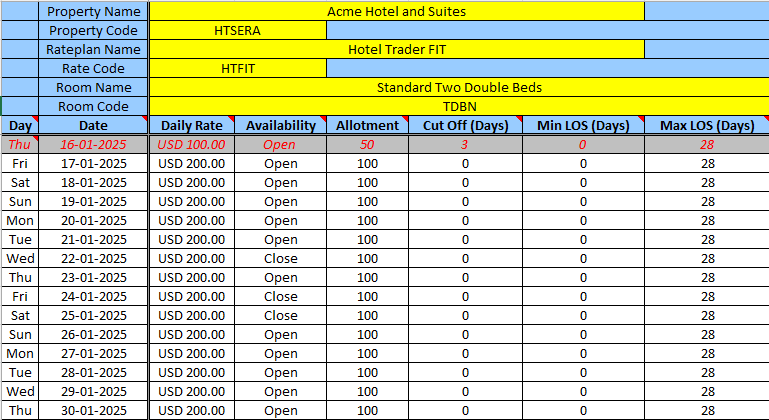Click the Acme Hotel and Suites cell
Image resolution: width=769 pixels, height=420 pixels.
tap(396, 11)
